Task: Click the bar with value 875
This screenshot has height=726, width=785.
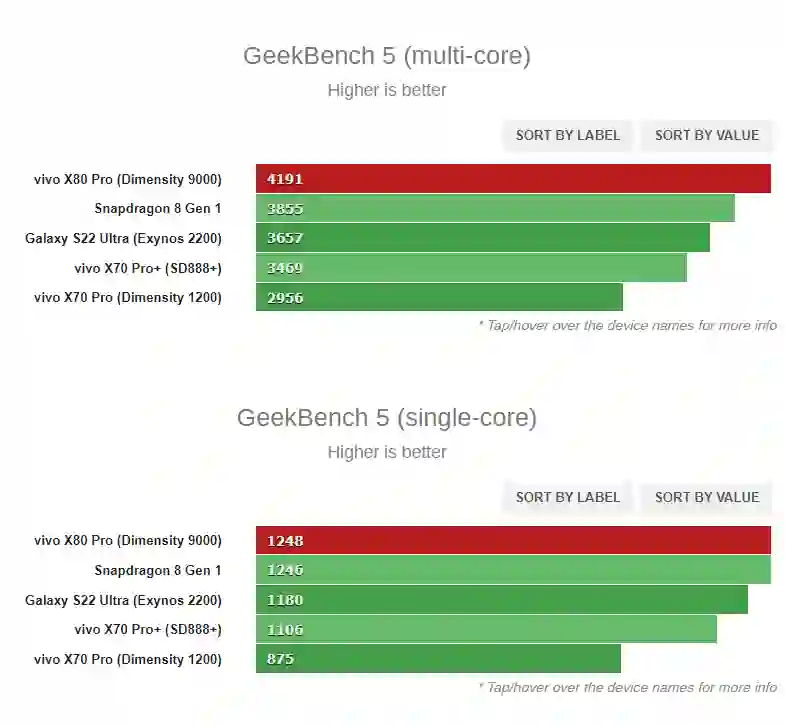Action: tap(438, 659)
